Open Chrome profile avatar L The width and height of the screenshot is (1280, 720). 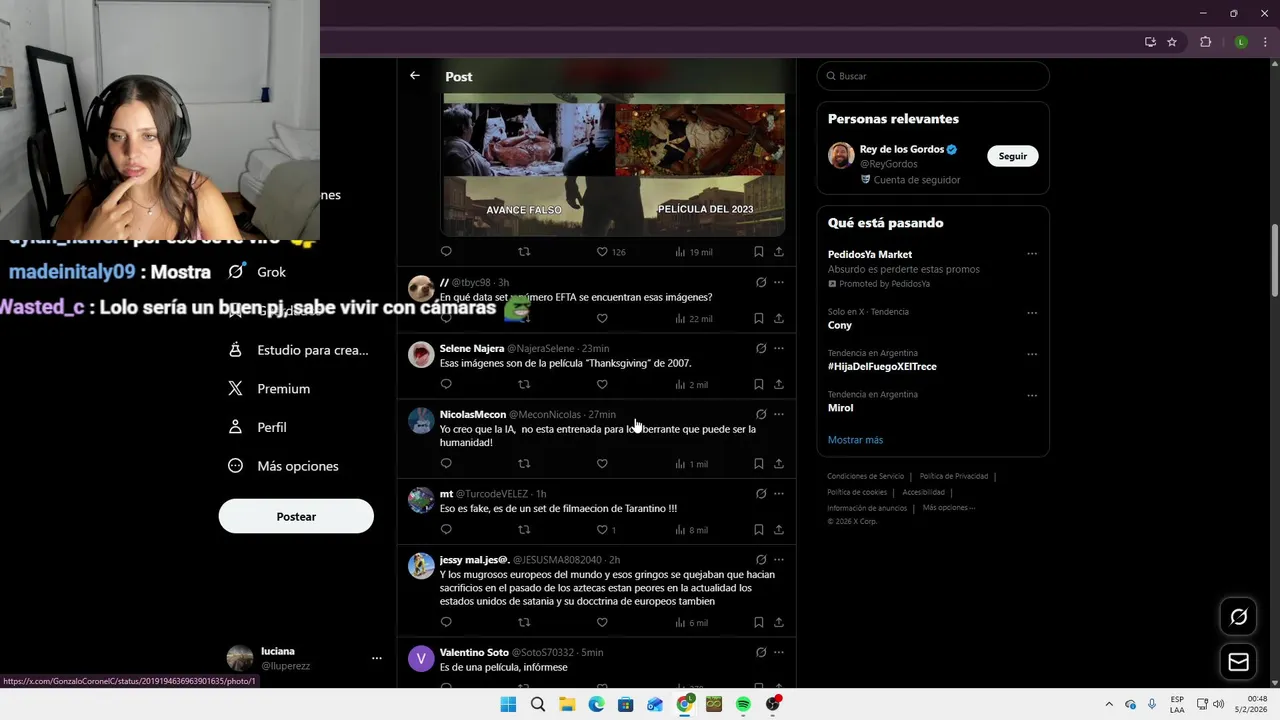click(x=1241, y=42)
